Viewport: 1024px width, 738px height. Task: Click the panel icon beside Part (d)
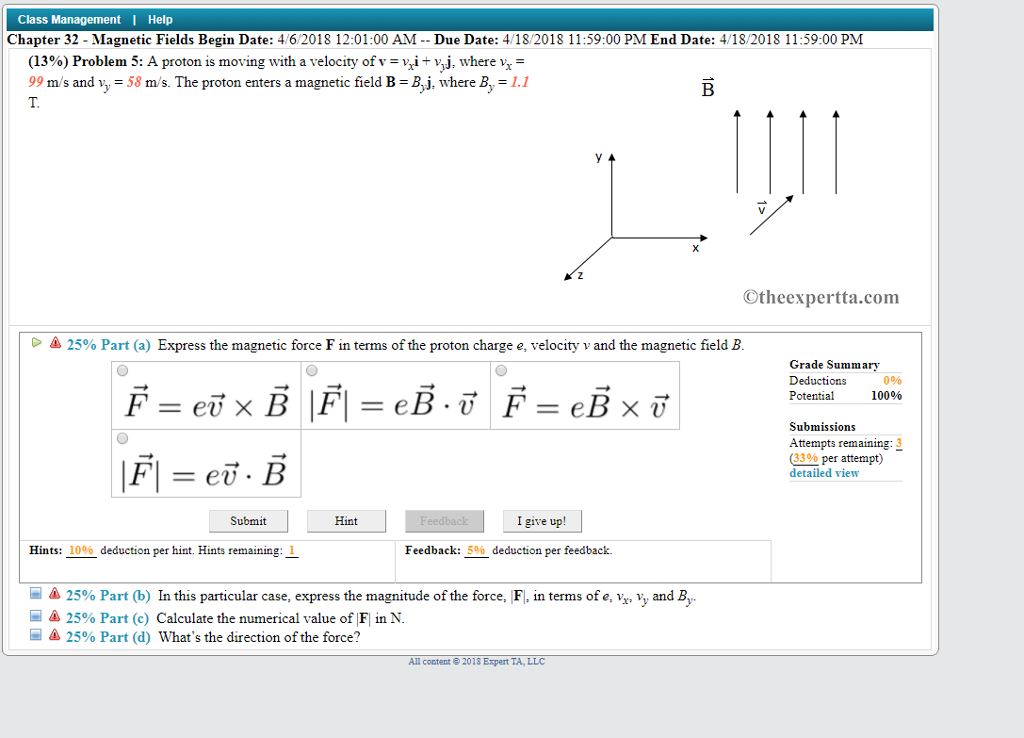tap(35, 635)
